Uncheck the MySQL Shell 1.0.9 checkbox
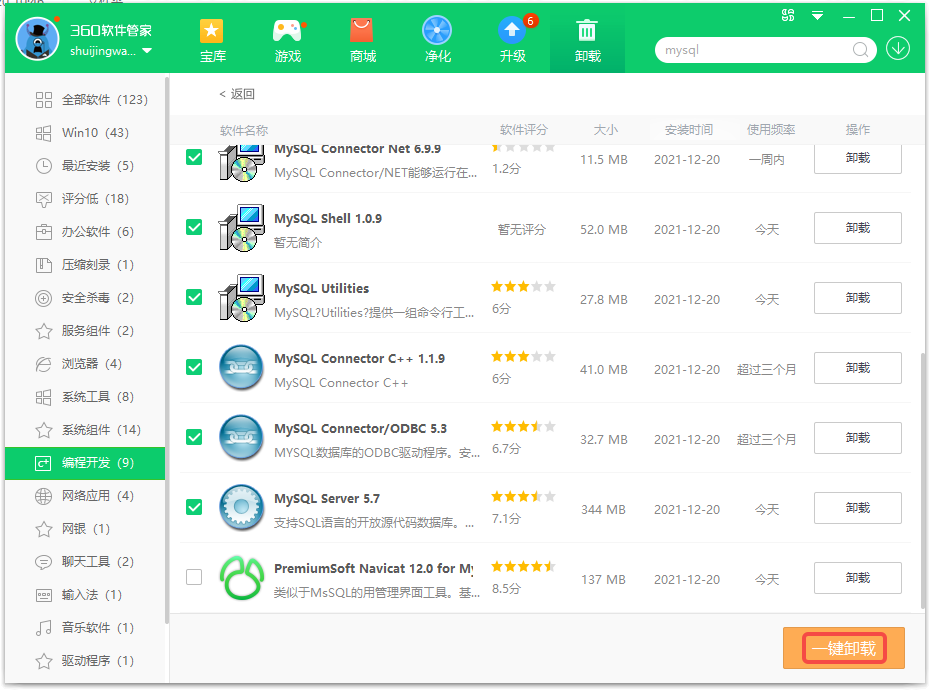This screenshot has height=690, width=930. 194,227
